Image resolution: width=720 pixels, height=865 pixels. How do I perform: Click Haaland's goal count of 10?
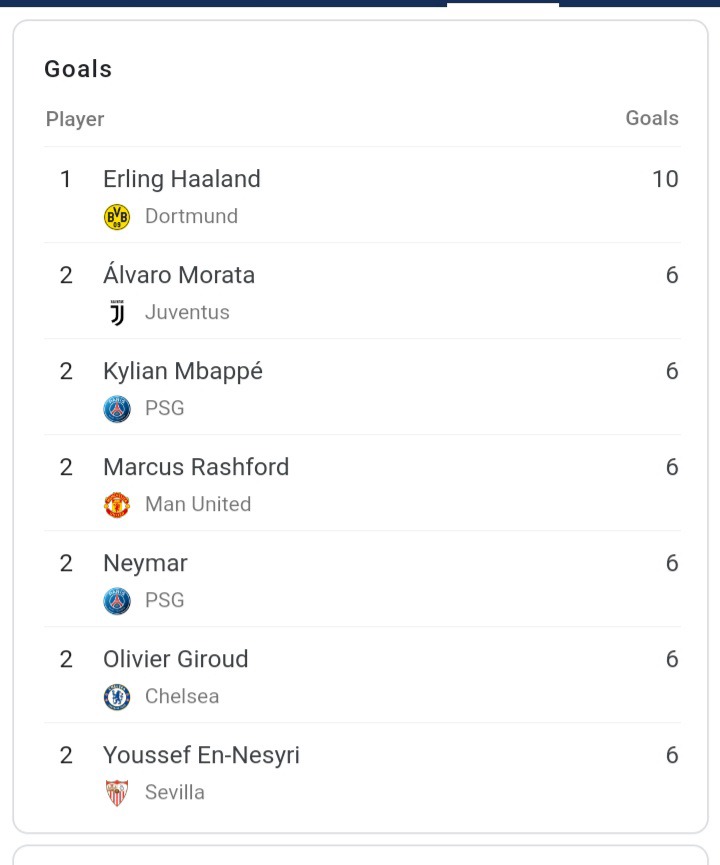coord(665,179)
